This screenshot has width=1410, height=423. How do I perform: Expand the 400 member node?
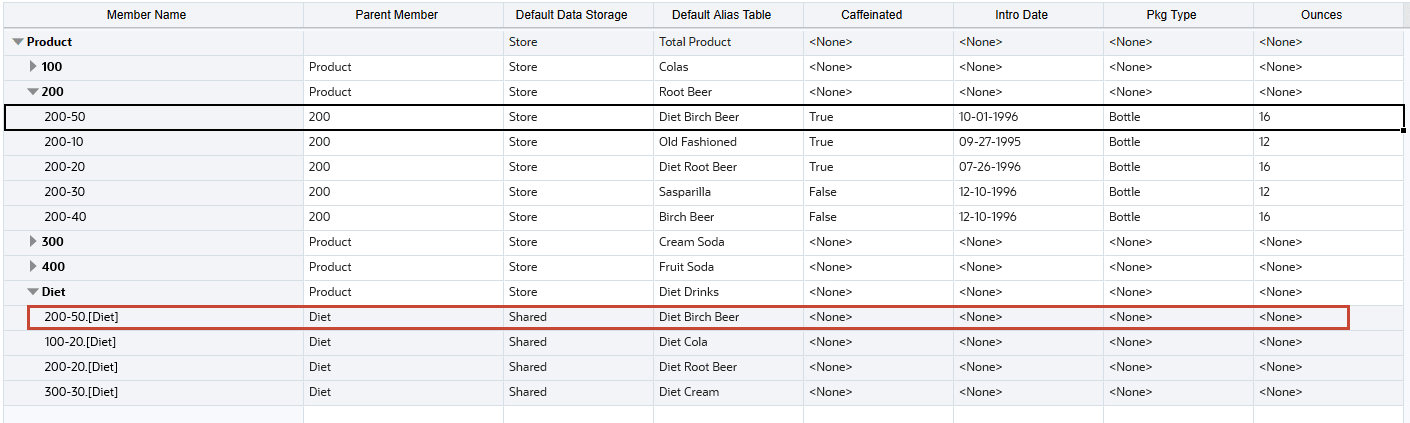pyautogui.click(x=33, y=267)
